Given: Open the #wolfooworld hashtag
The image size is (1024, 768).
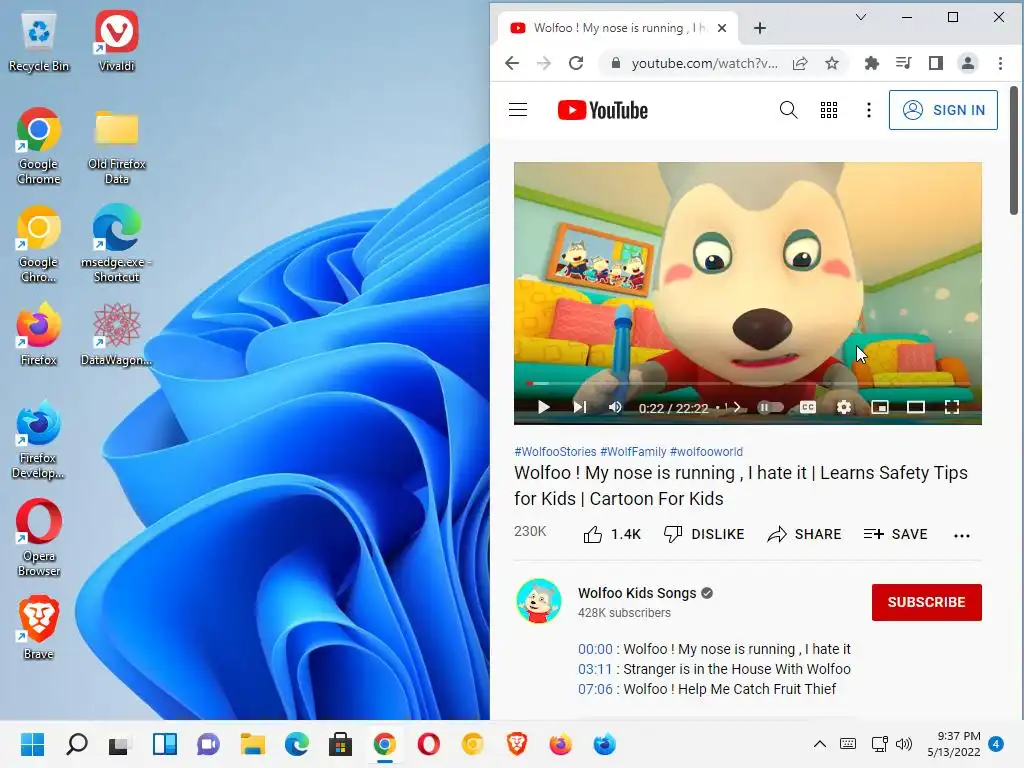Looking at the screenshot, I should point(706,451).
